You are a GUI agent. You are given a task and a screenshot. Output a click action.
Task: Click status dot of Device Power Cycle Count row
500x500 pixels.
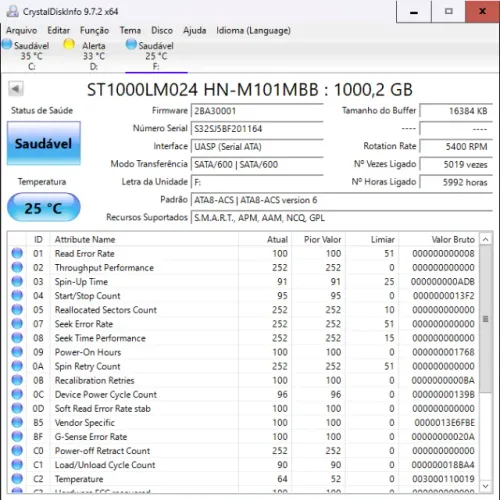tap(17, 394)
